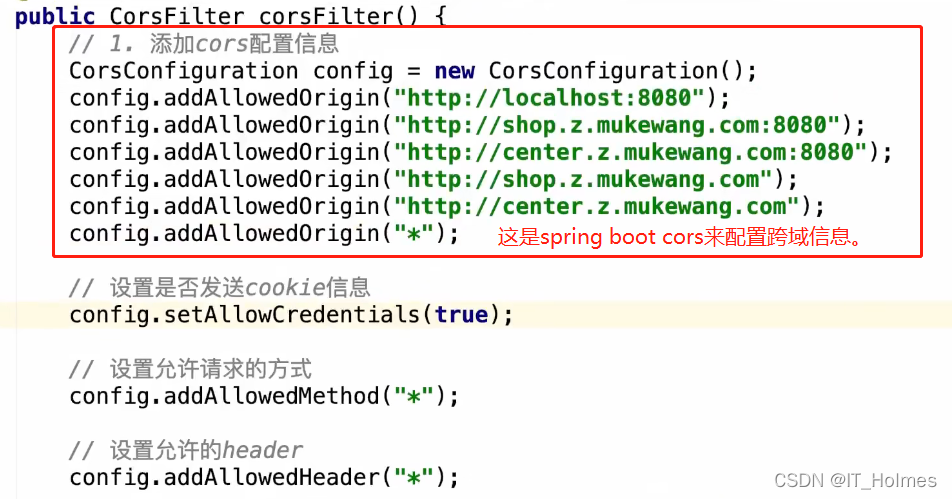Click the line config.addAllowedOrigin("*")
The height and width of the screenshot is (499, 952).
tap(264, 234)
